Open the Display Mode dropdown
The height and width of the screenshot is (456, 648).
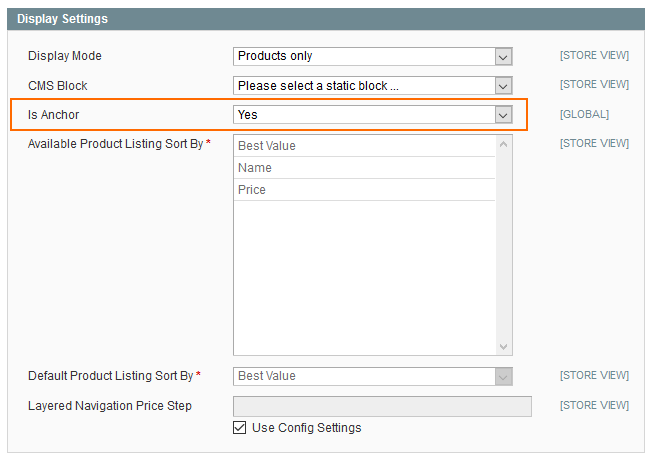373,56
